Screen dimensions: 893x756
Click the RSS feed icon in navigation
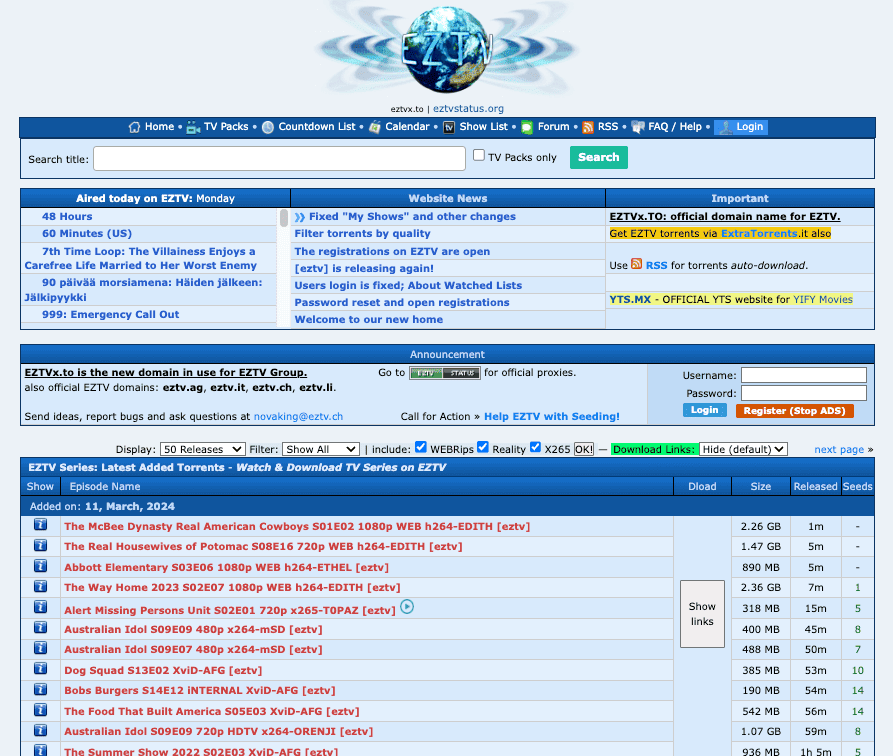(x=588, y=127)
